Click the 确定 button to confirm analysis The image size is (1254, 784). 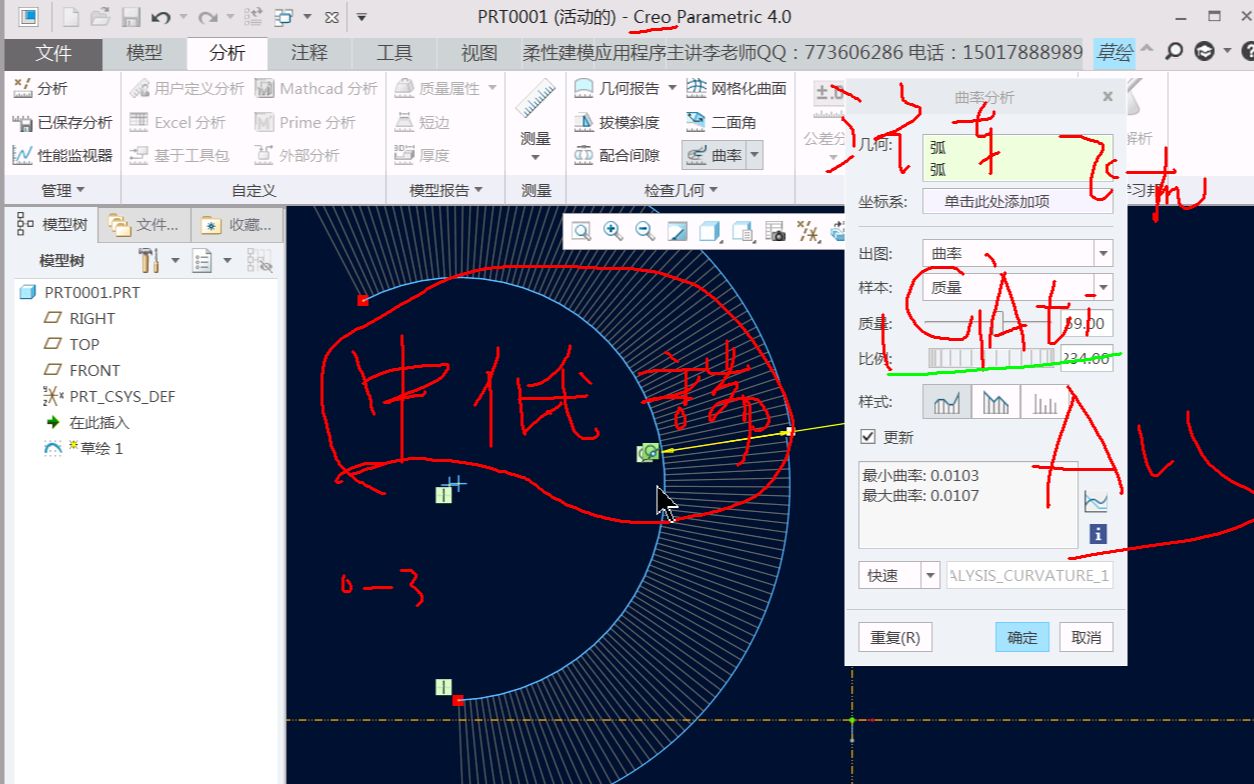click(1021, 637)
